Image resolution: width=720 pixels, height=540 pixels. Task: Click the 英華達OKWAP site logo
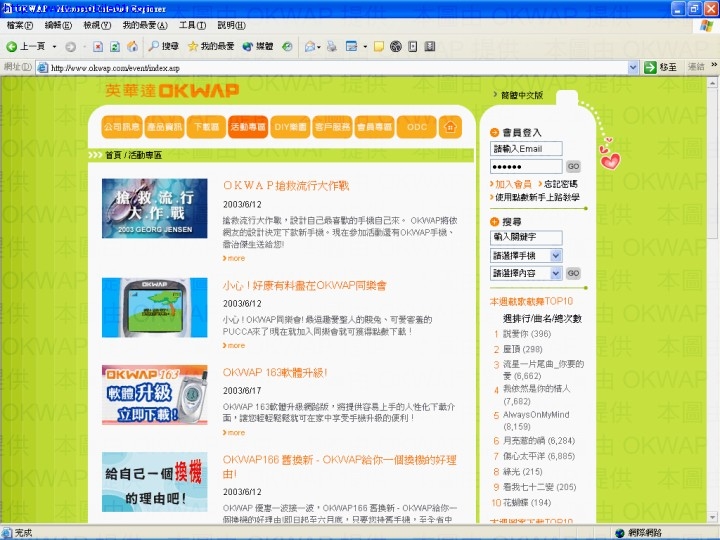coord(172,90)
